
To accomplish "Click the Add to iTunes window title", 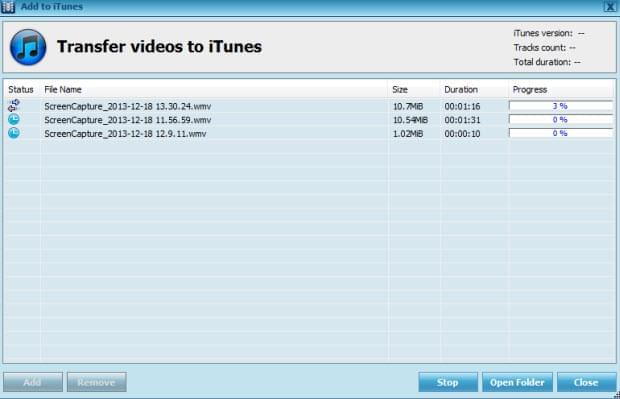I will pyautogui.click(x=52, y=7).
